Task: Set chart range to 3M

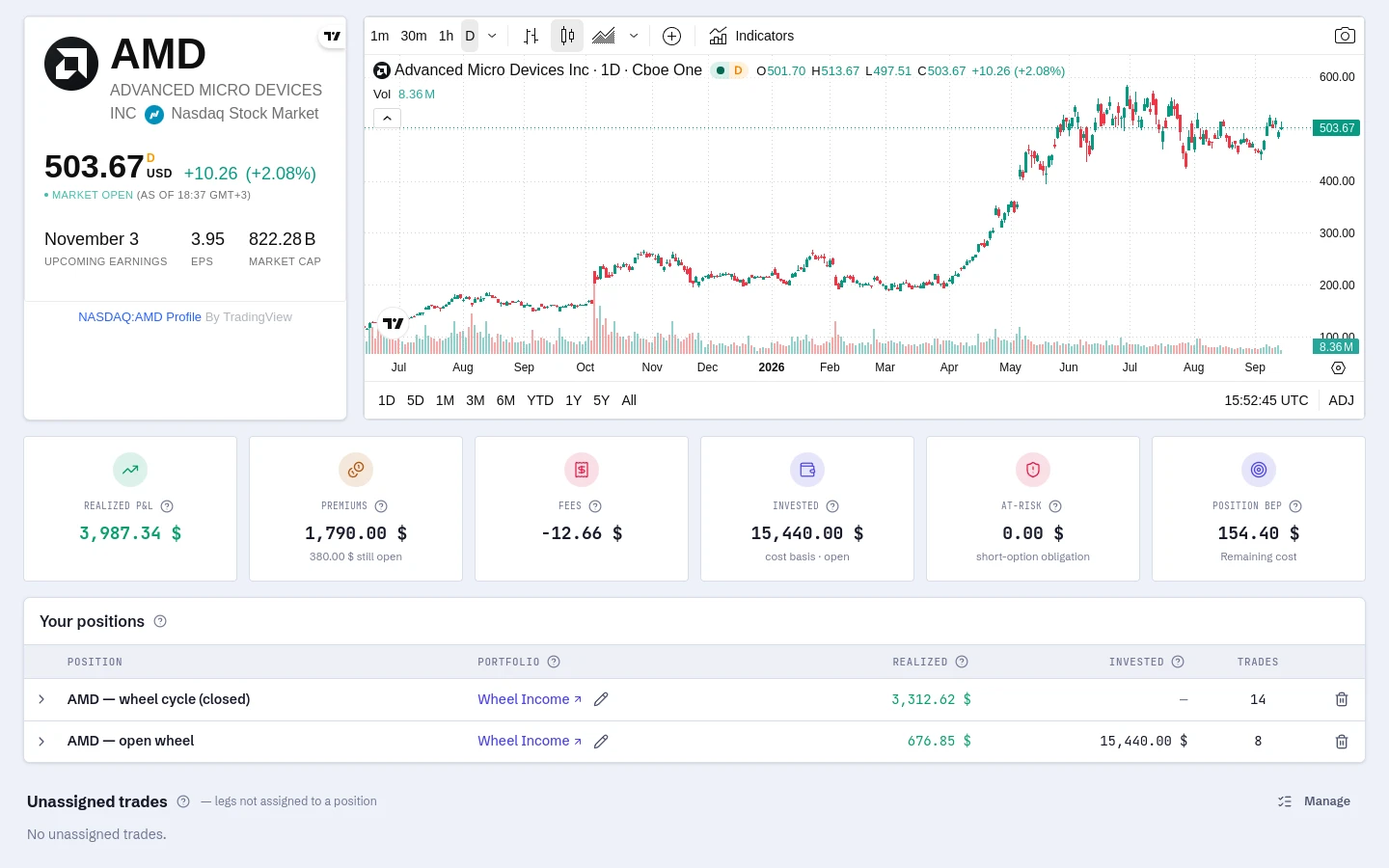Action: 476,400
